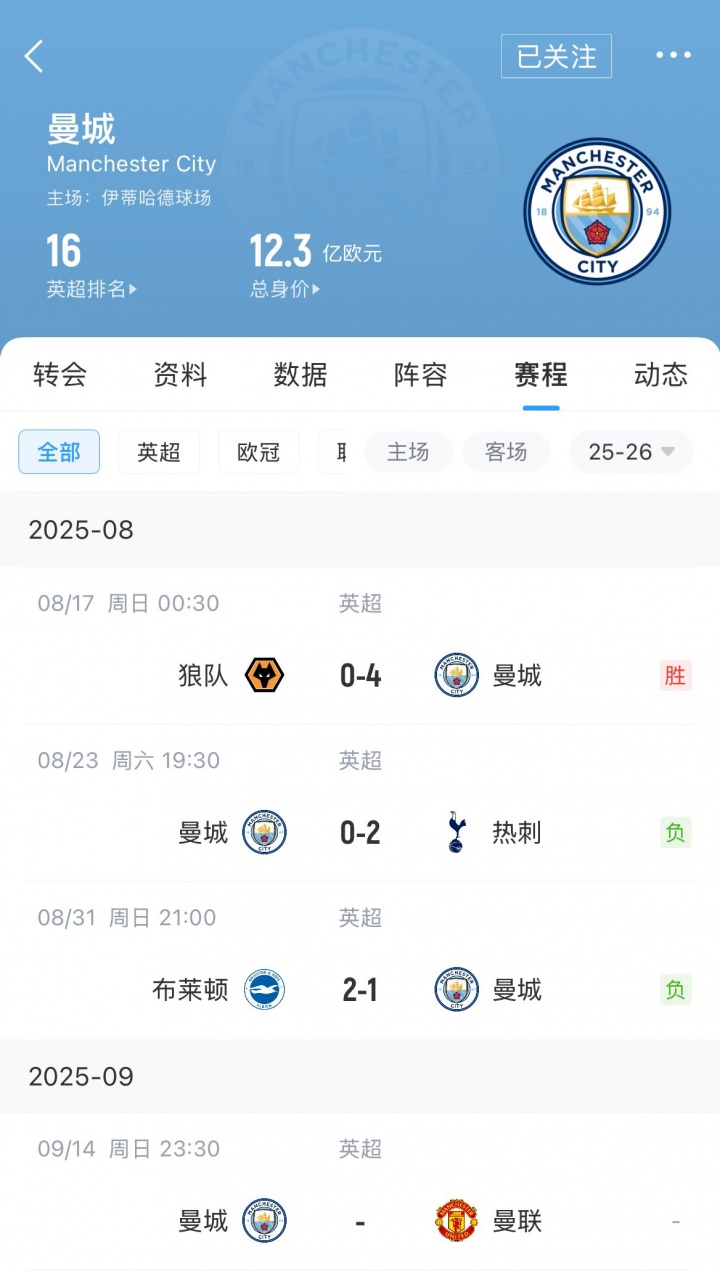The width and height of the screenshot is (720, 1271).
Task: Tap the Manchester United logo
Action: pyautogui.click(x=456, y=1221)
